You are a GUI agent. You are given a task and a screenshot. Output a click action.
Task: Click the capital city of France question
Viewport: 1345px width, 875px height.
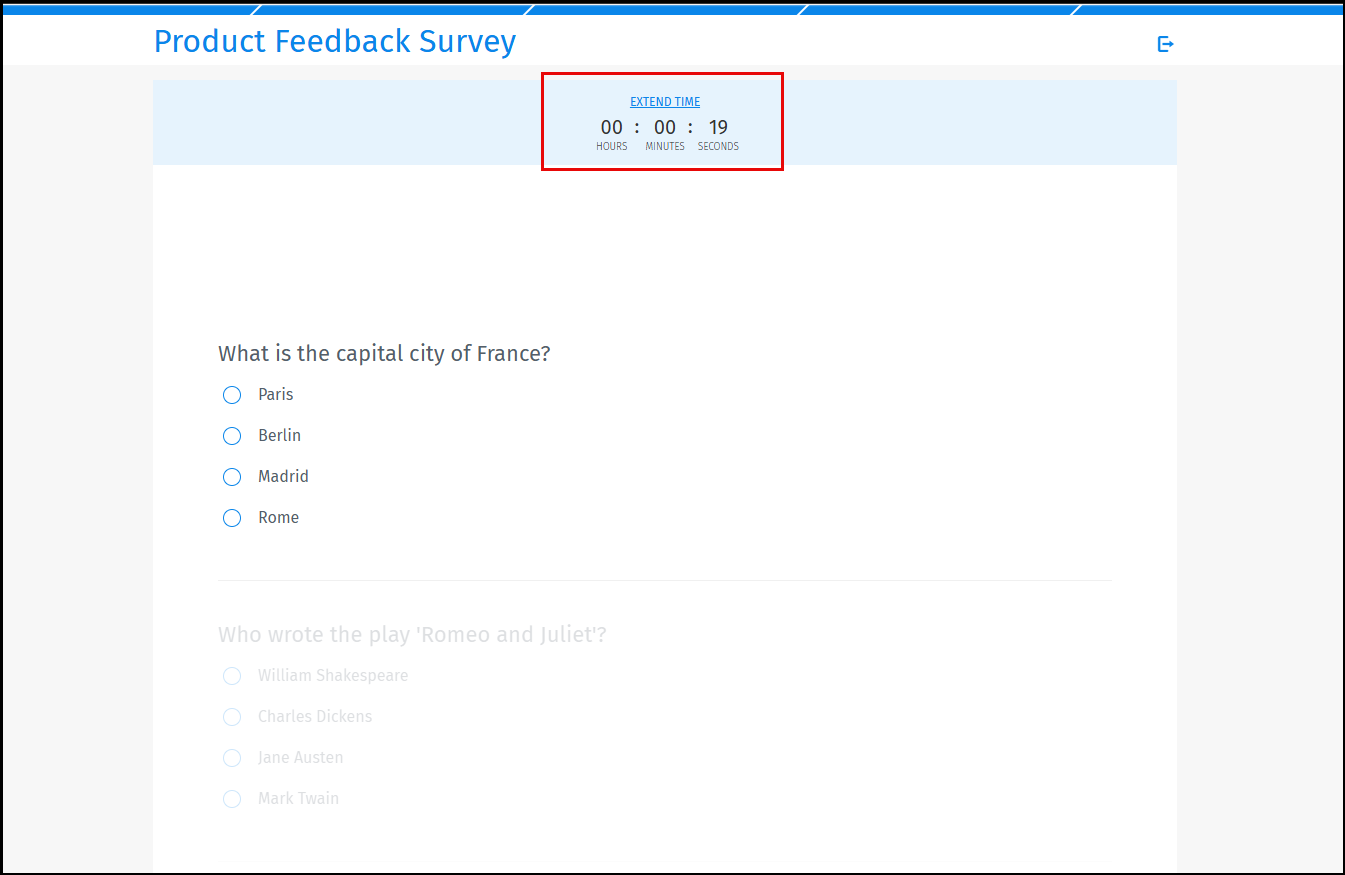384,353
